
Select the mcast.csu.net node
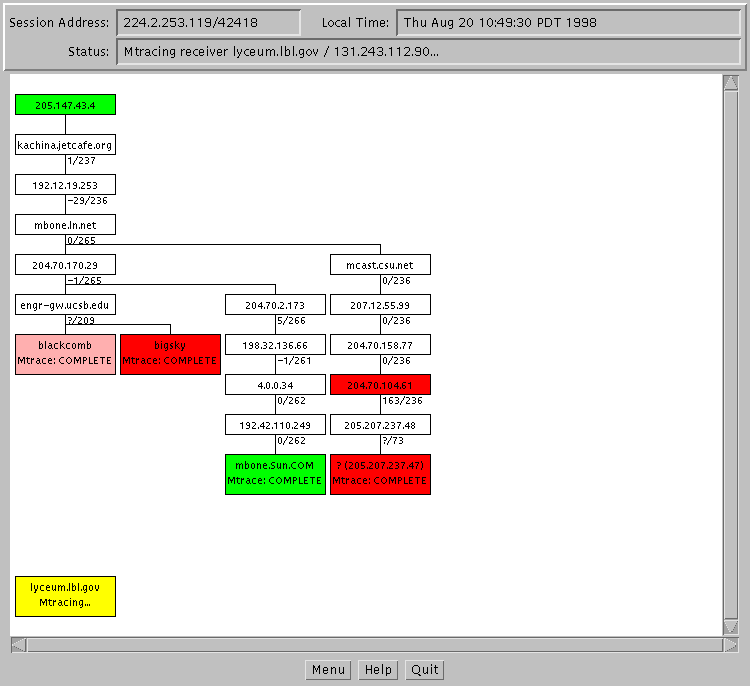380,265
